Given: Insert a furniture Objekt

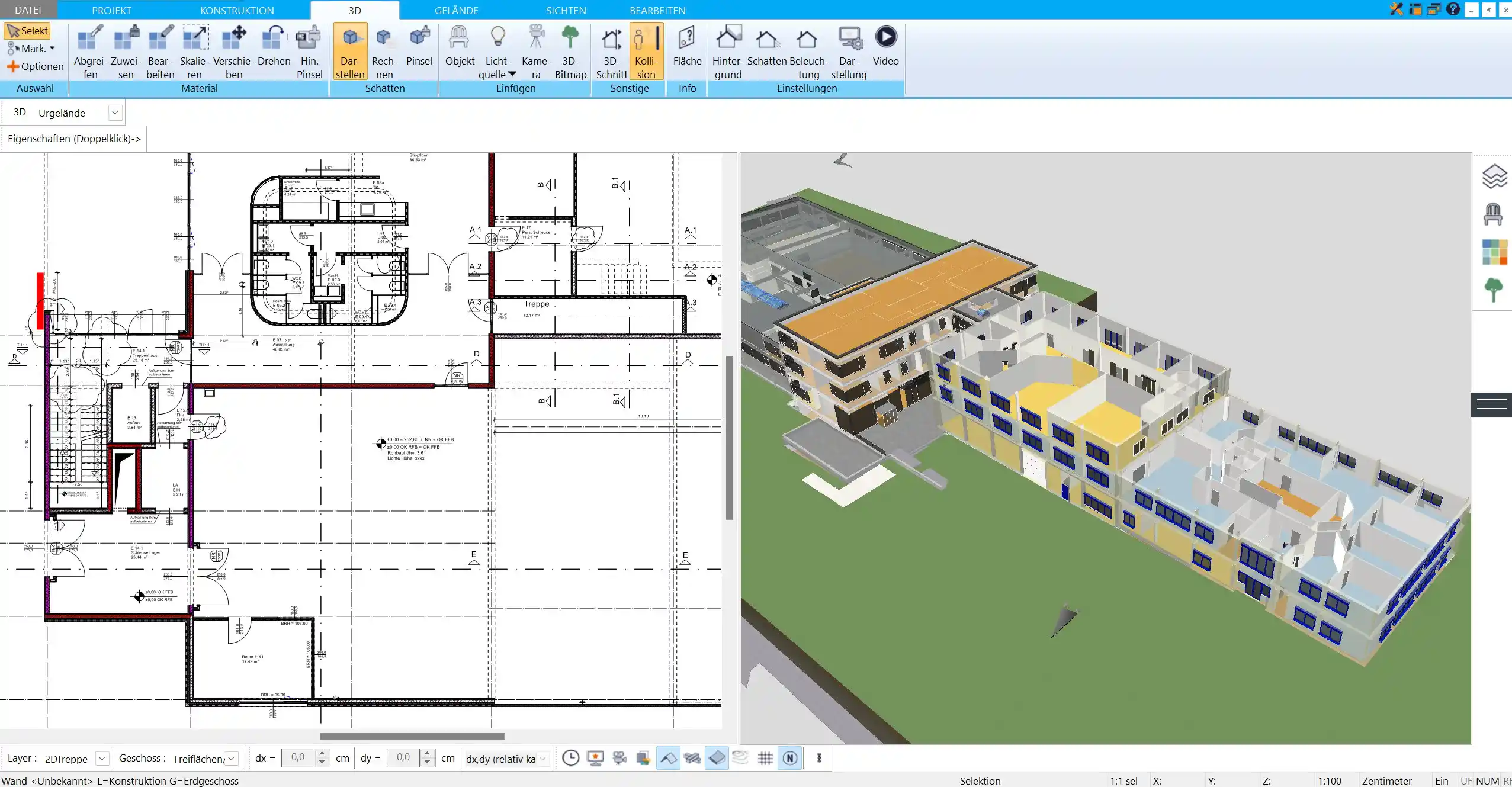Looking at the screenshot, I should click(460, 46).
